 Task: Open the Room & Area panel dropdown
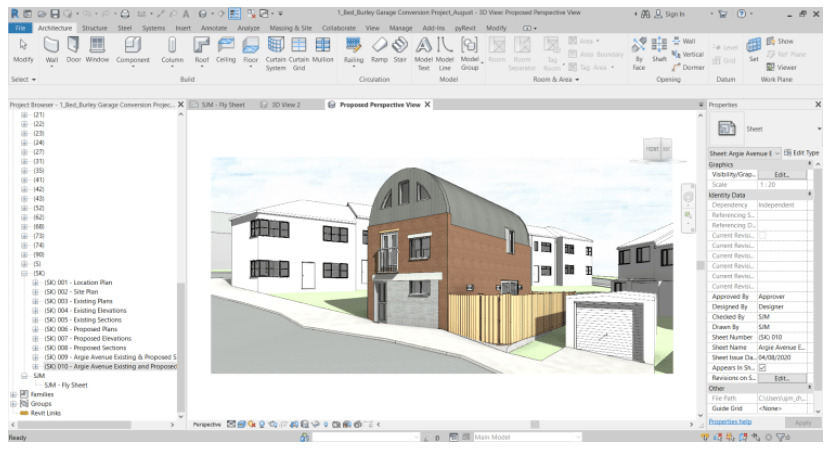556,79
